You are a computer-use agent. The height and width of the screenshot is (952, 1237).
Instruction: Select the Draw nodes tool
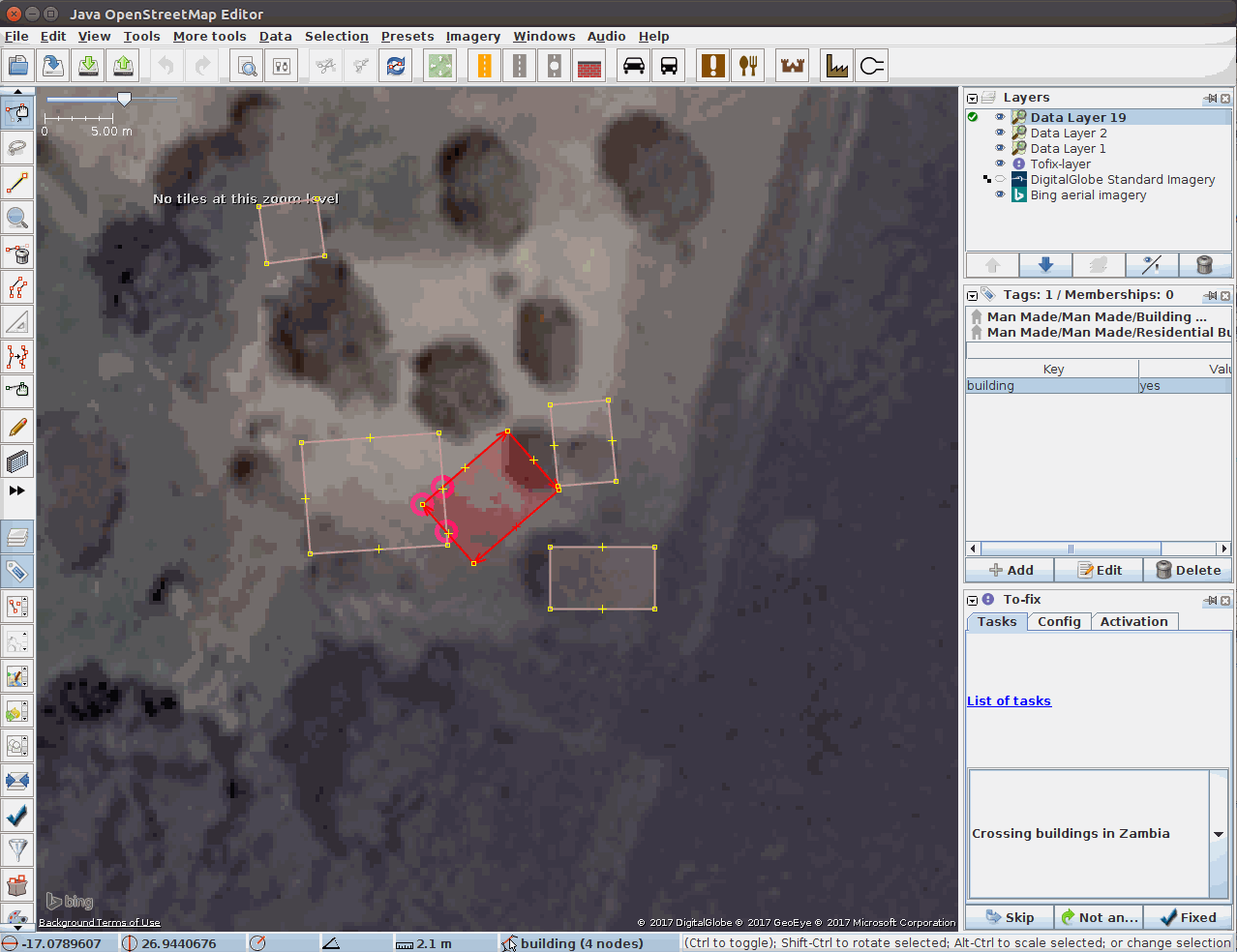coord(17,183)
